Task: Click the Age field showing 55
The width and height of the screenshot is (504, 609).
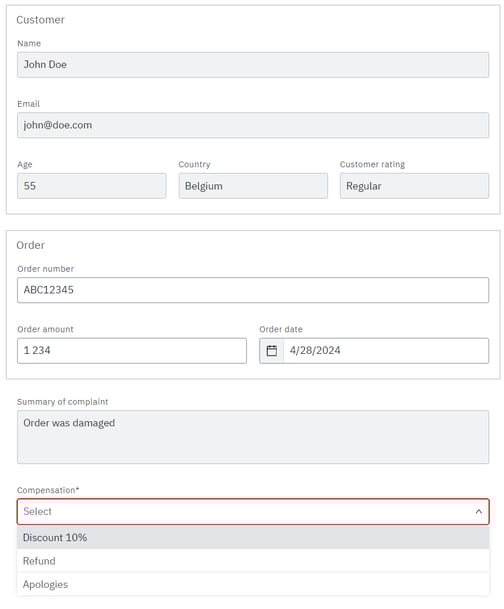Action: click(x=92, y=186)
